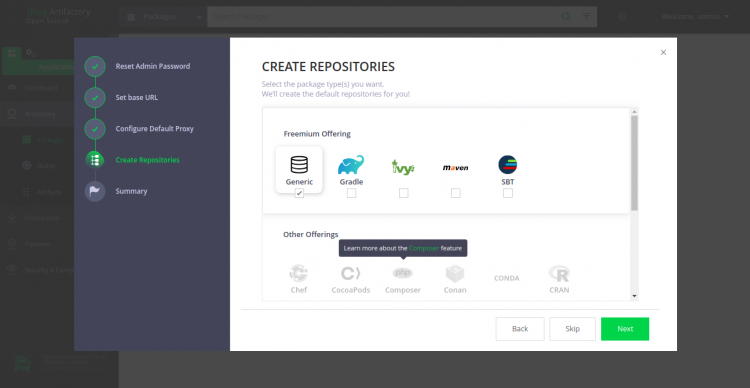Open the search filter icon
This screenshot has width=750, height=388.
pos(586,17)
